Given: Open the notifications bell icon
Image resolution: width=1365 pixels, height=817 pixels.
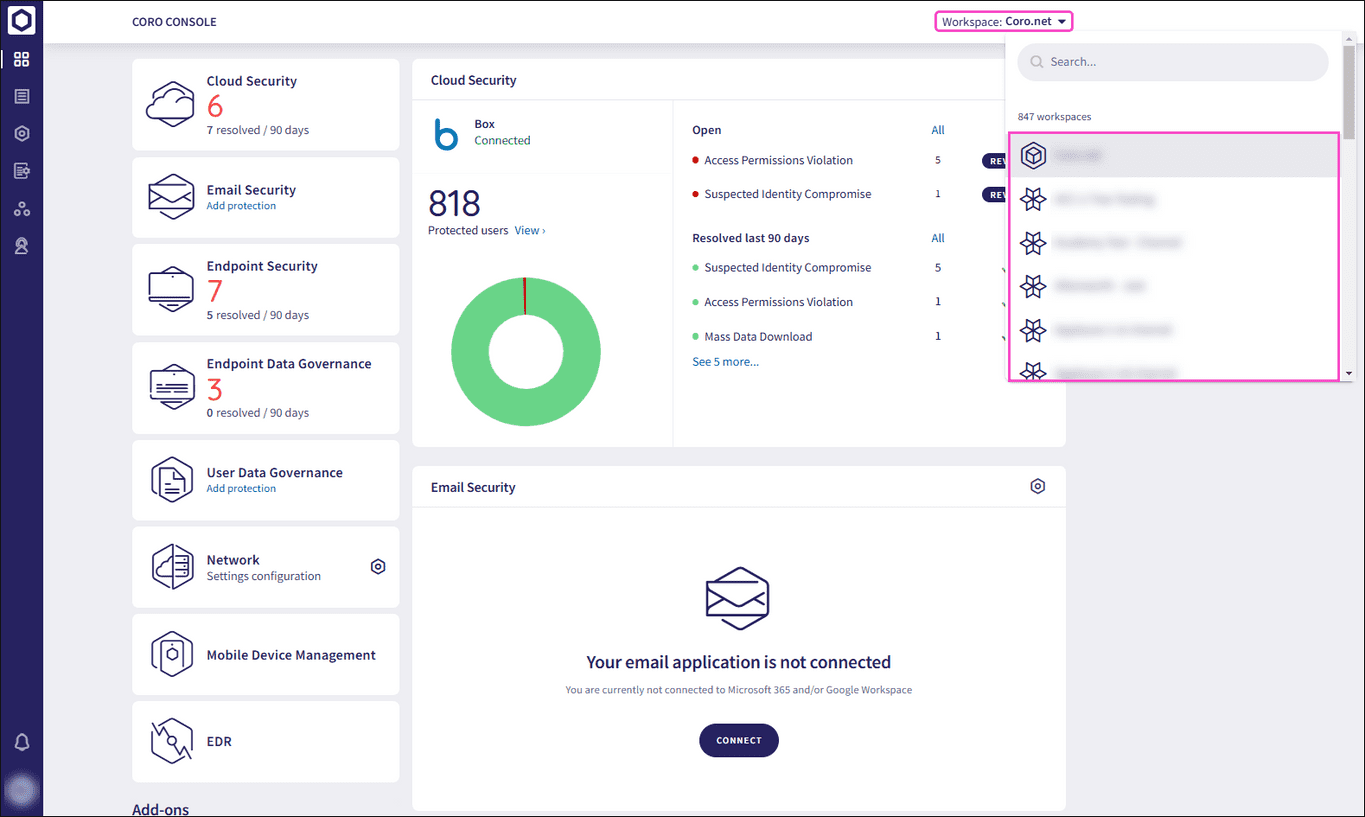Looking at the screenshot, I should click(21, 742).
